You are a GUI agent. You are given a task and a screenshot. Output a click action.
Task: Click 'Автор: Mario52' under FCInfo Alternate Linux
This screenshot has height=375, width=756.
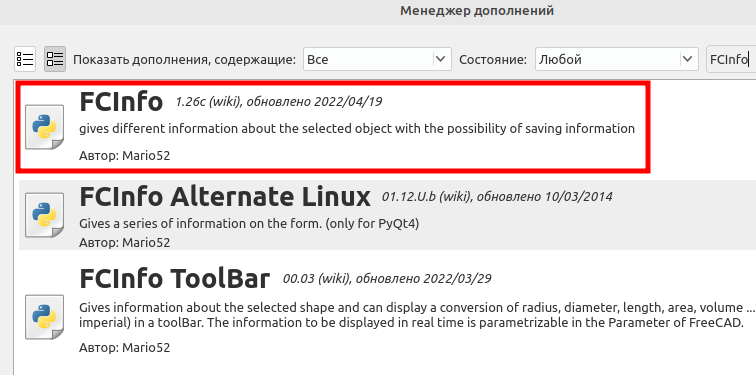point(125,242)
